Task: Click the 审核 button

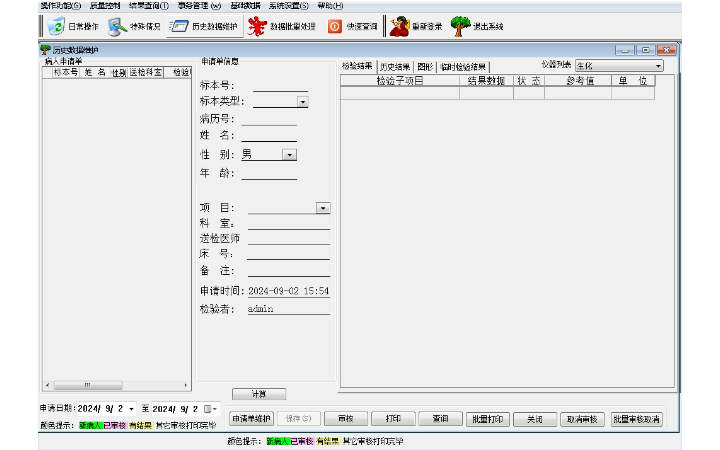Action: (x=346, y=419)
